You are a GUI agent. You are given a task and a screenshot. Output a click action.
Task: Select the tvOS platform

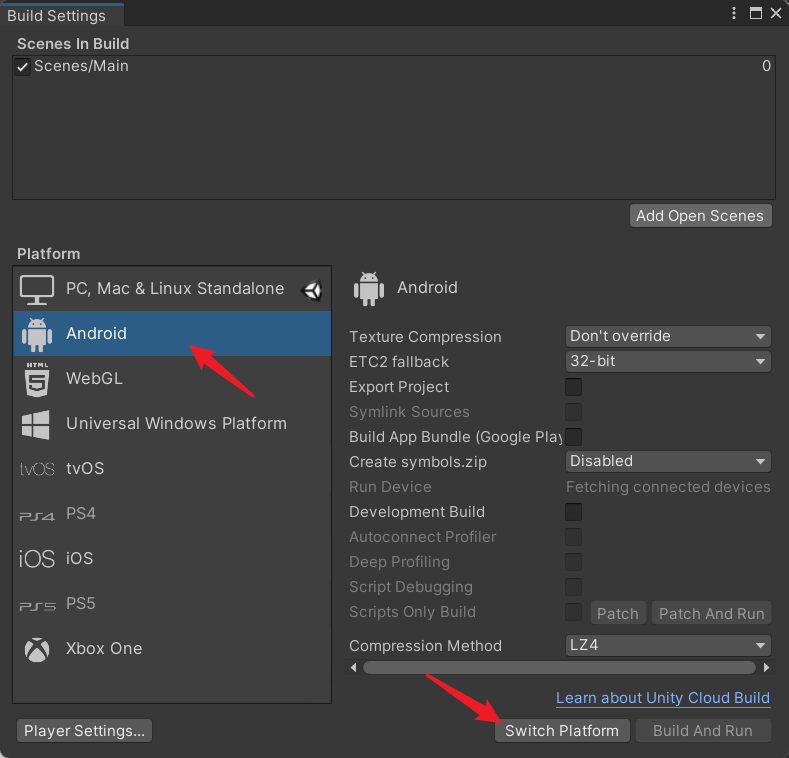click(x=172, y=469)
